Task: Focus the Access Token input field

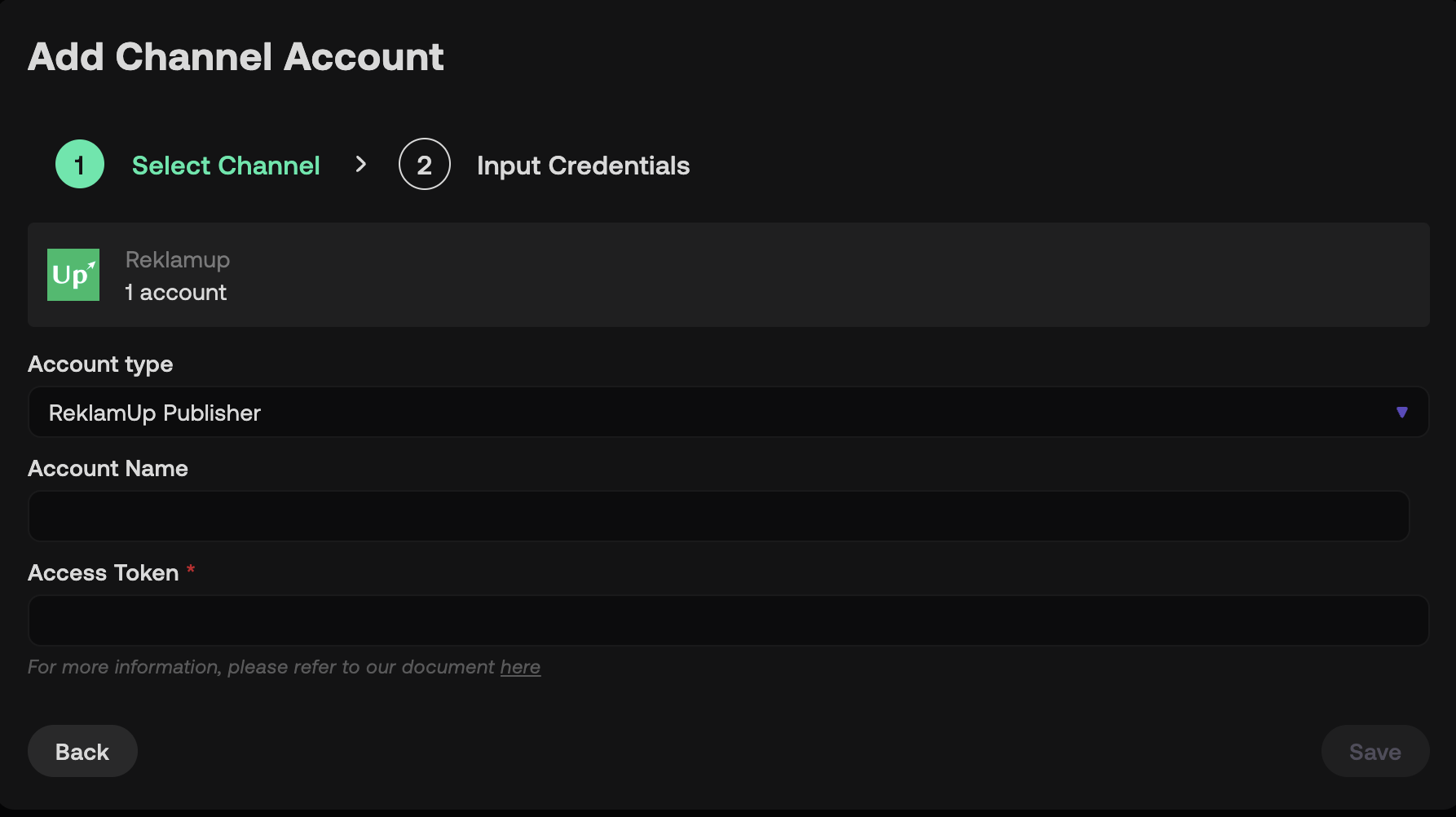Action: [728, 620]
